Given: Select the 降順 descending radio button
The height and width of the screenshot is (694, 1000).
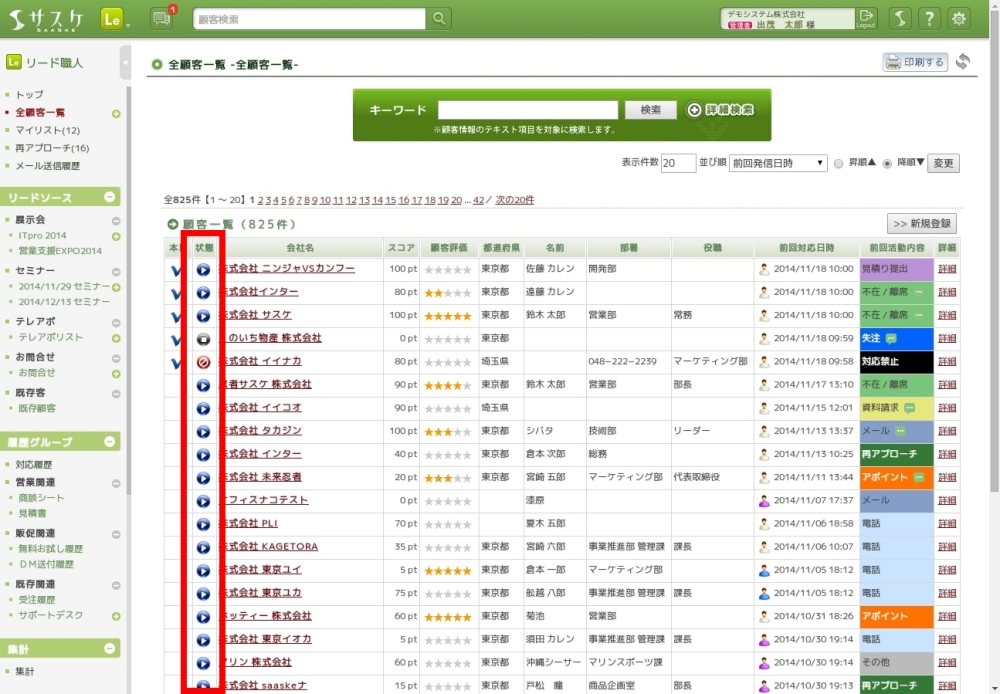Looking at the screenshot, I should (x=887, y=163).
